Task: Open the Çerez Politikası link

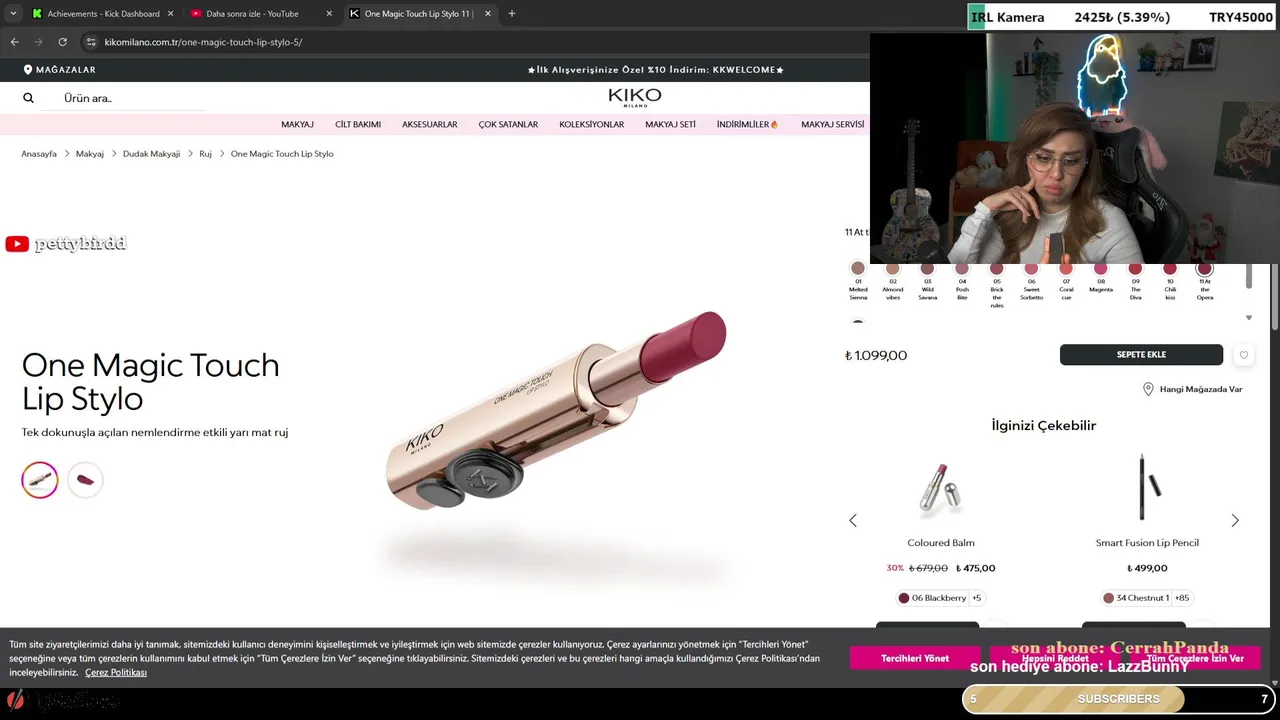Action: coord(116,672)
